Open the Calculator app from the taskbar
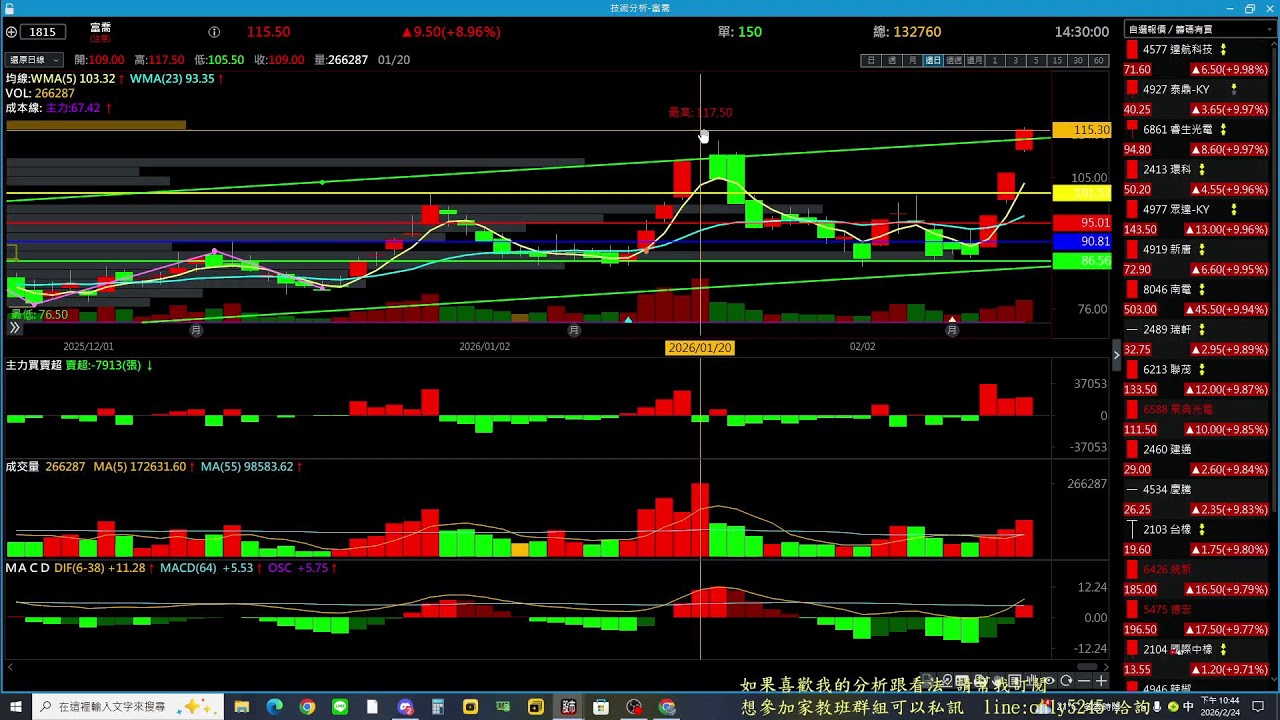 438,707
